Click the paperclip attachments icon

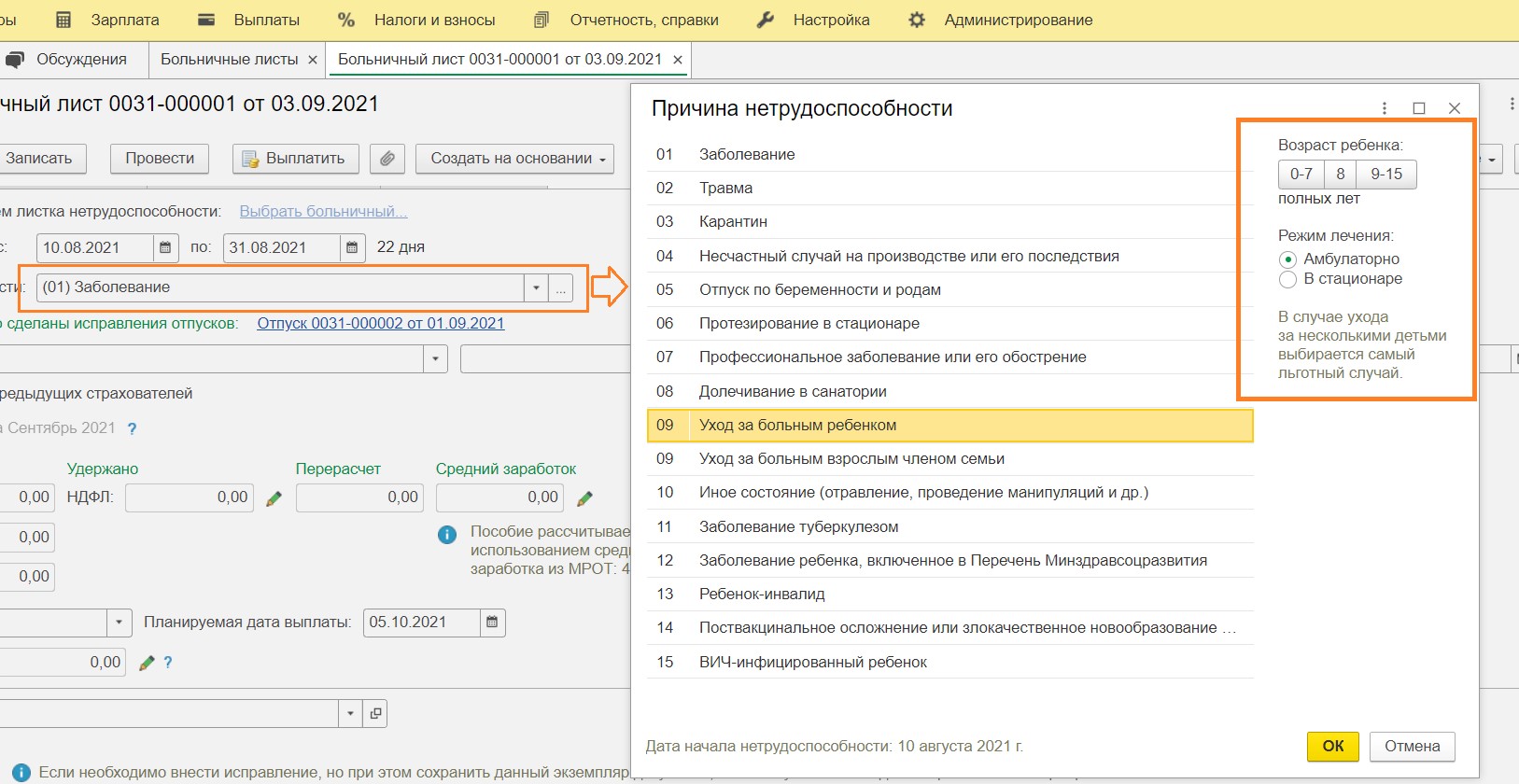pyautogui.click(x=387, y=159)
